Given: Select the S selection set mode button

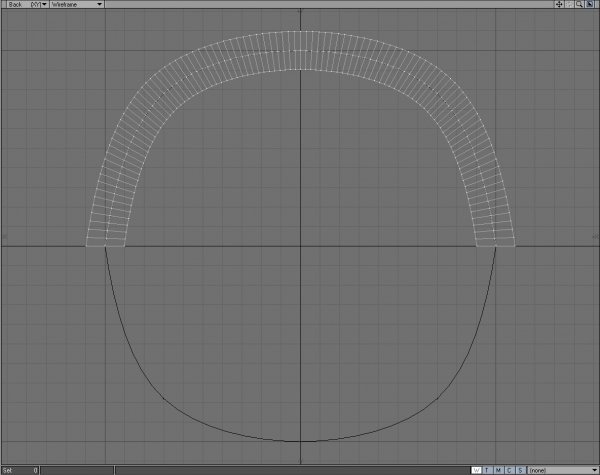Looking at the screenshot, I should tap(520, 470).
